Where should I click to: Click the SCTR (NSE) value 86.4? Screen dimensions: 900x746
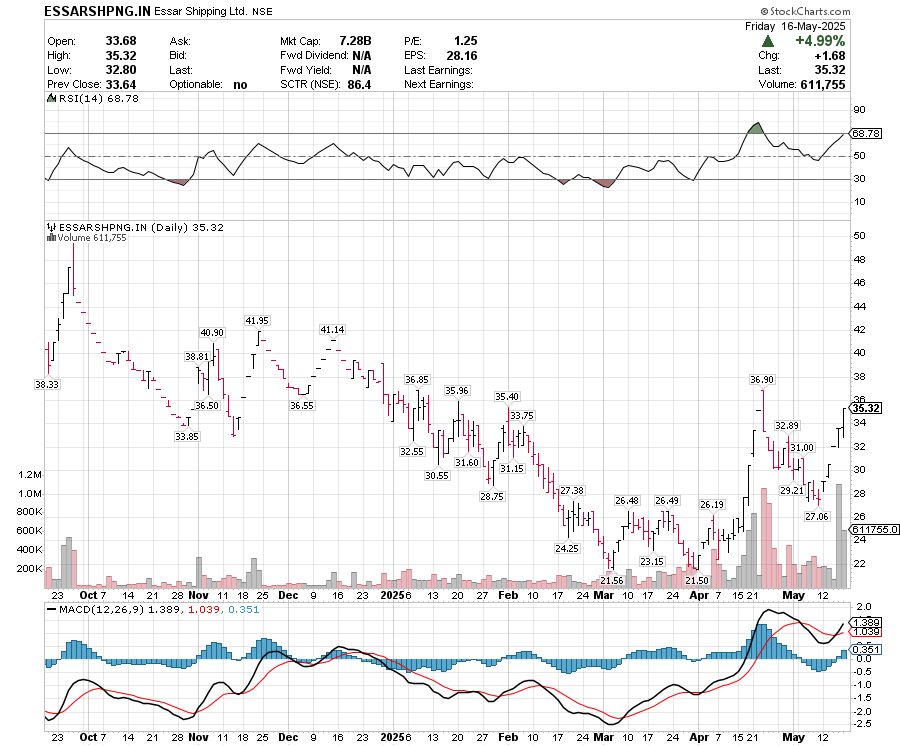359,84
